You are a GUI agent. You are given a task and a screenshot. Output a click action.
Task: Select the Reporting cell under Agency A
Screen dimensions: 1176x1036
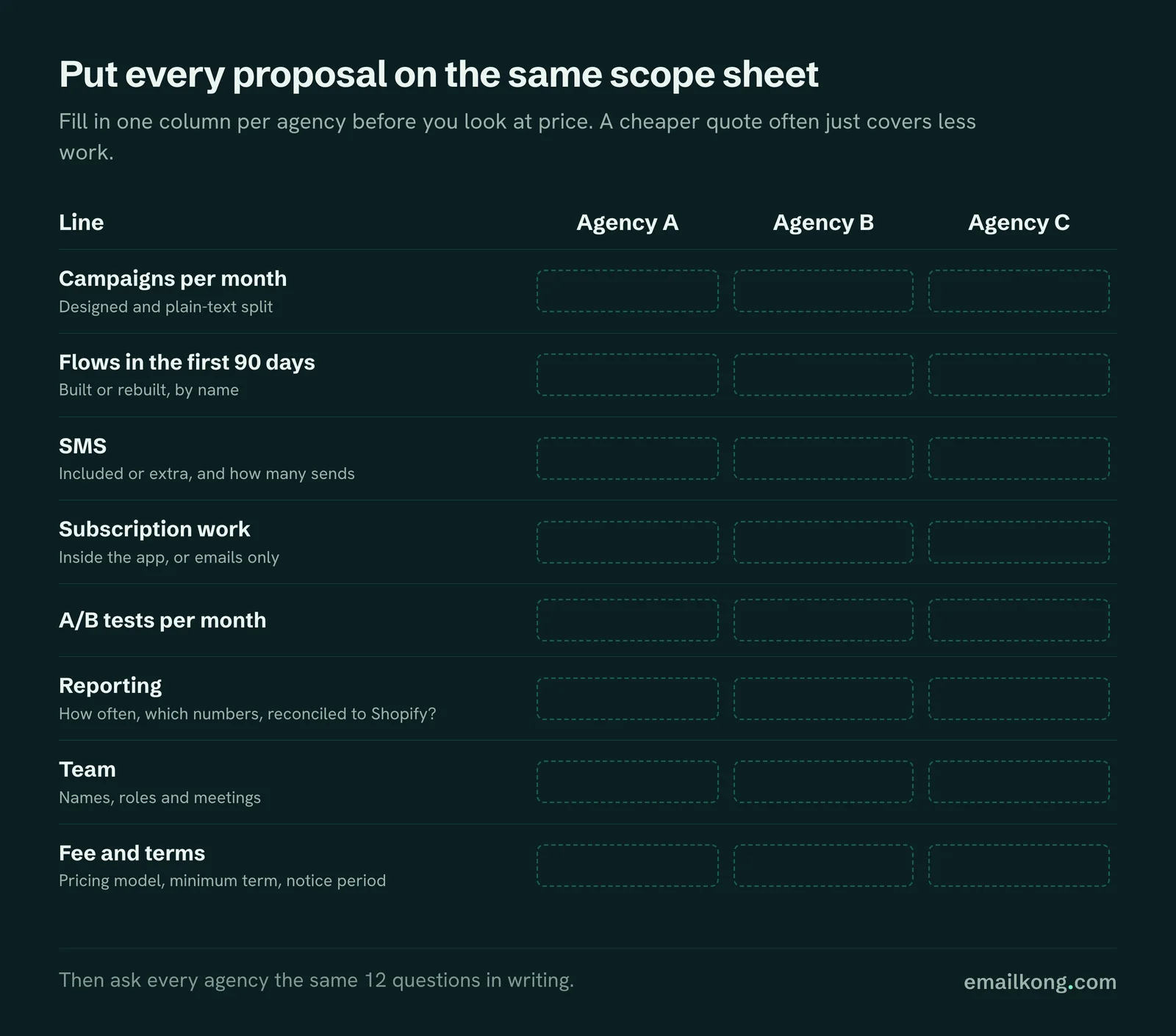(x=627, y=699)
